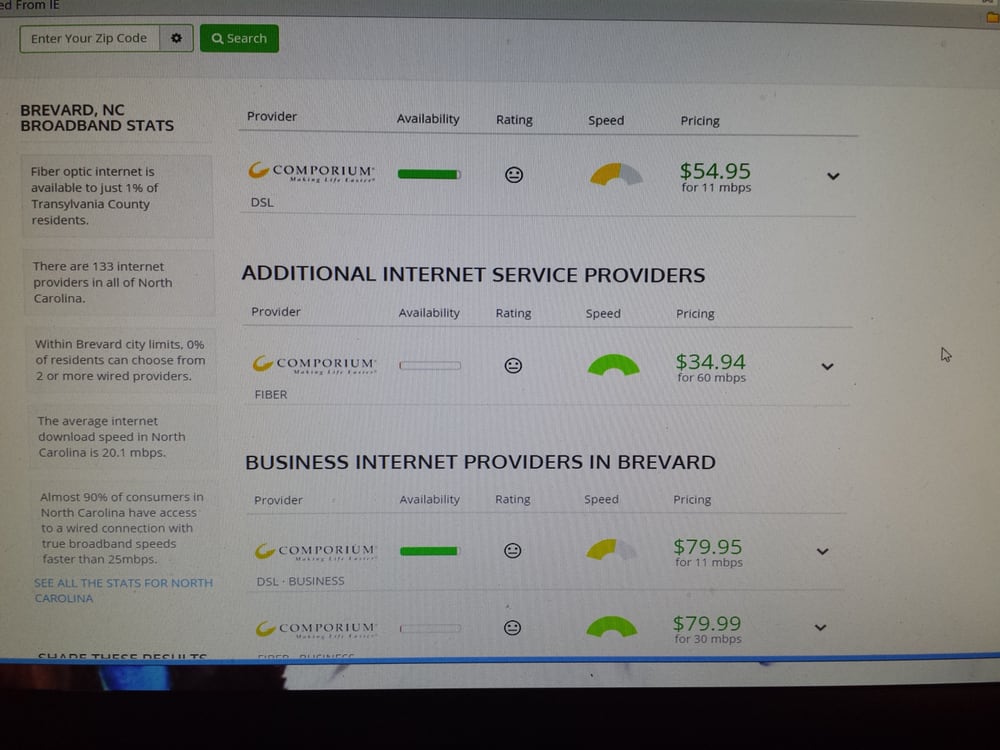This screenshot has width=1000, height=750.
Task: Click the Comporium DSL provider logo
Action: (311, 172)
